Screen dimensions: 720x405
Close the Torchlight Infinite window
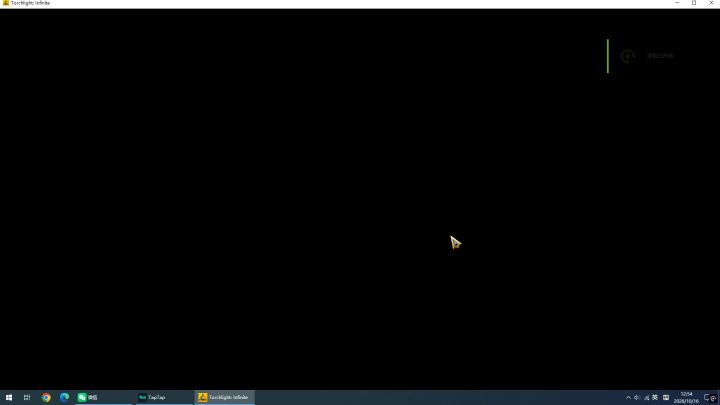711,3
